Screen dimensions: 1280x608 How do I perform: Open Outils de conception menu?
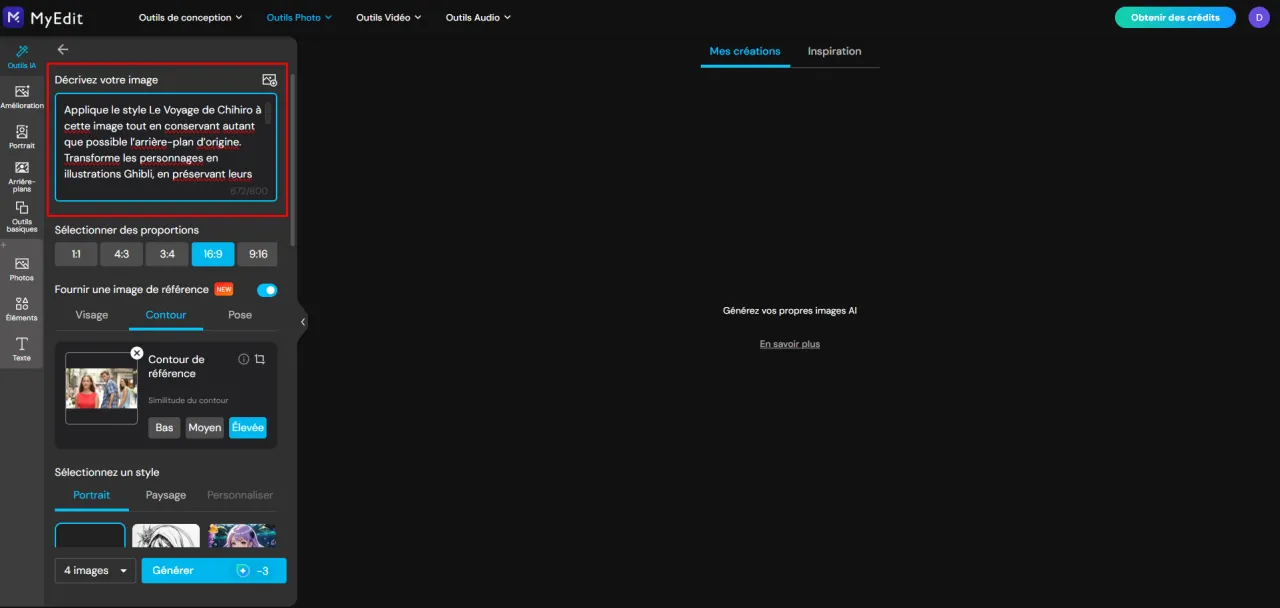191,17
